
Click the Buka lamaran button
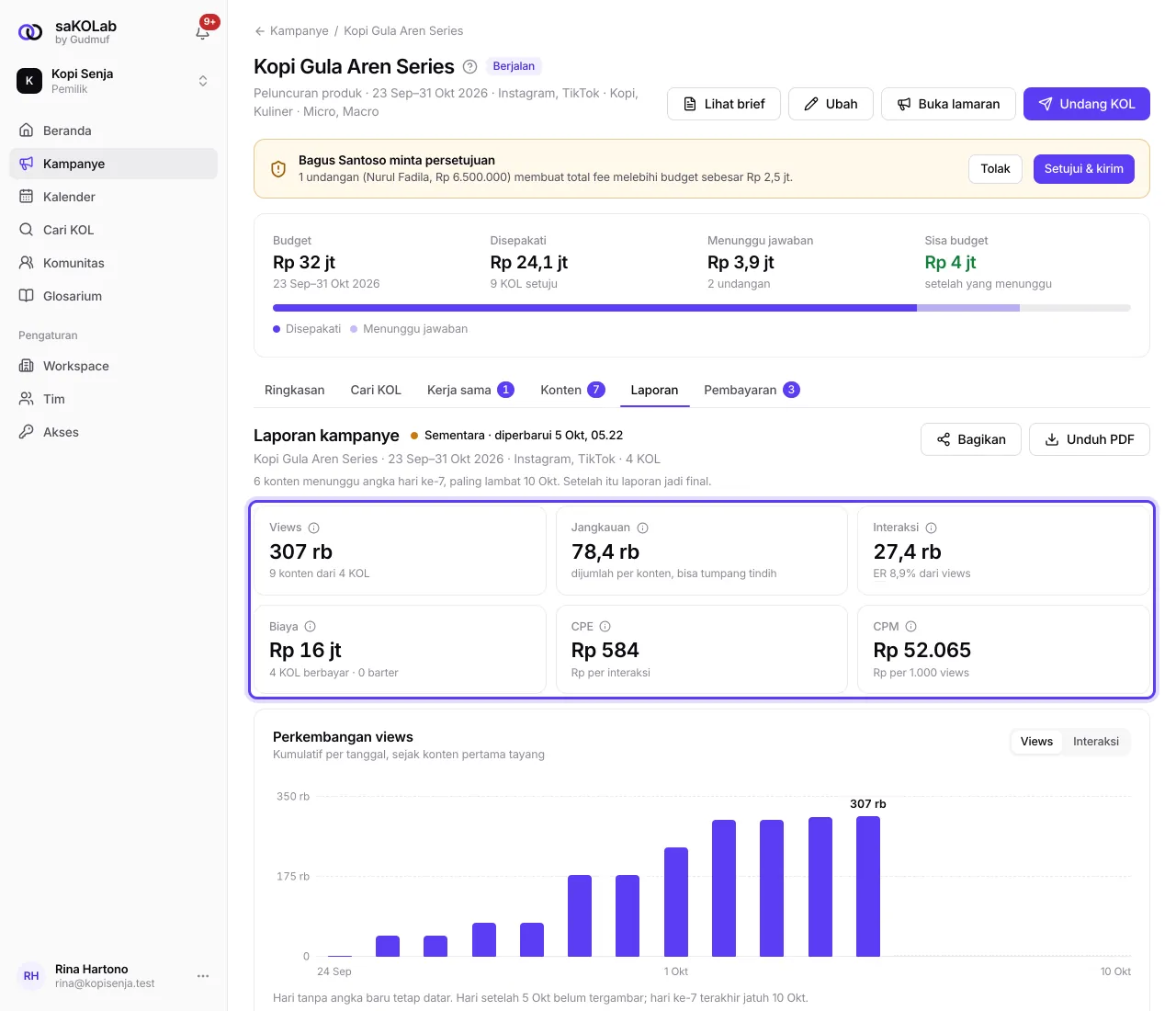coord(948,104)
